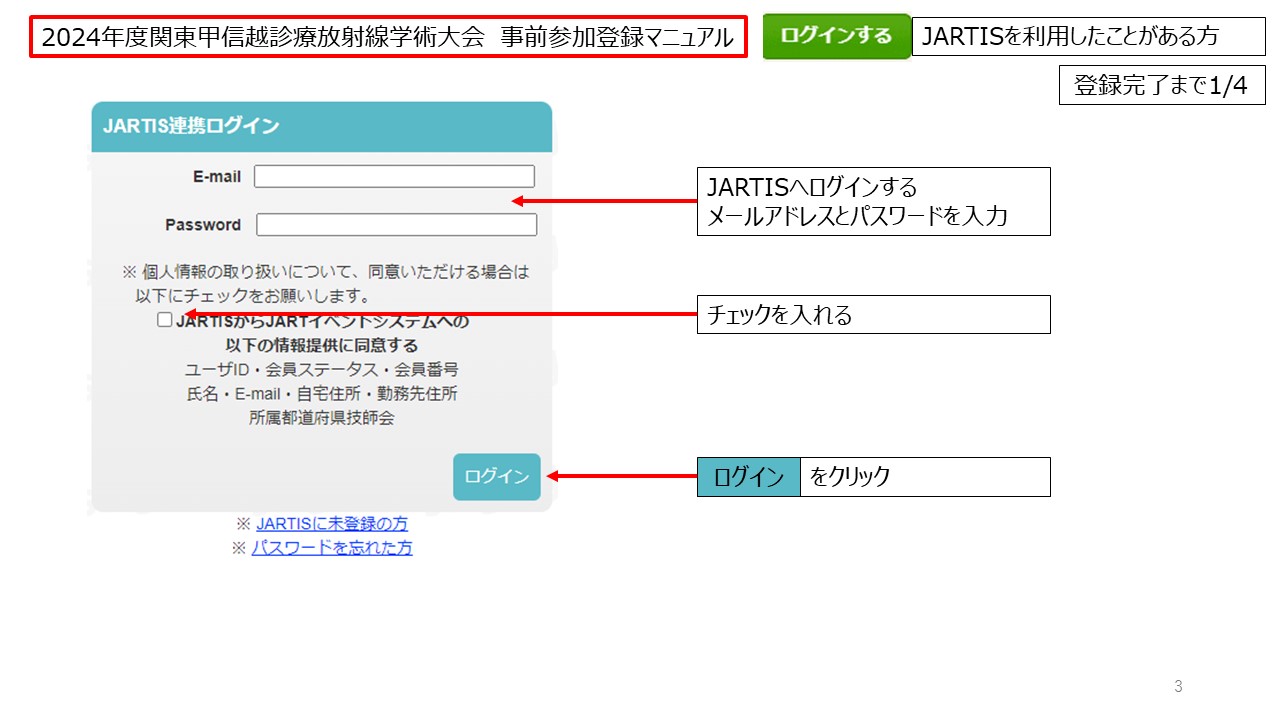1280x720 pixels.
Task: Click the JARTIS連携ログイン panel header
Action: pyautogui.click(x=321, y=127)
